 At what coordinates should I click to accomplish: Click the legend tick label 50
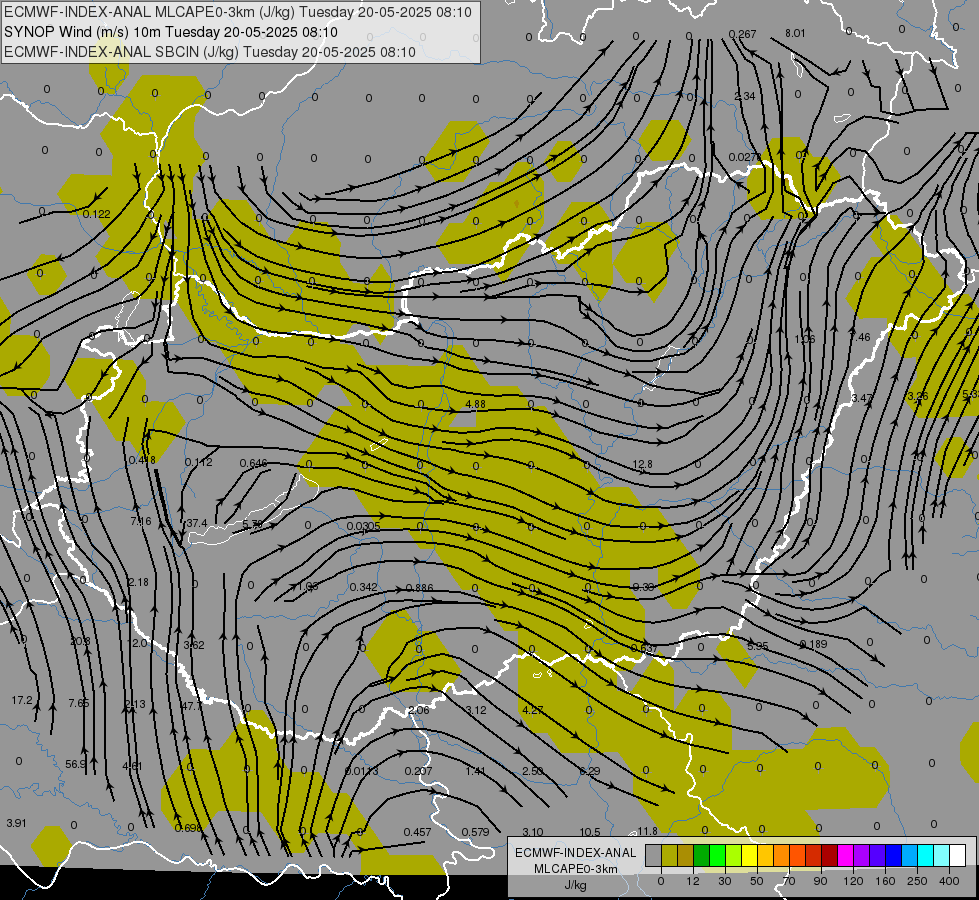[x=756, y=881]
